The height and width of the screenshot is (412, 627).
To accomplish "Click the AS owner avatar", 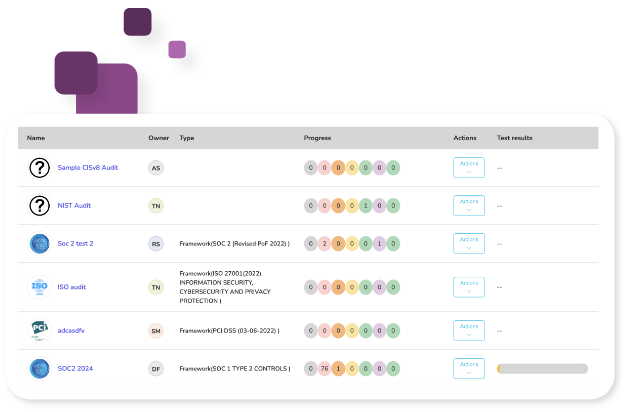I will tap(155, 168).
